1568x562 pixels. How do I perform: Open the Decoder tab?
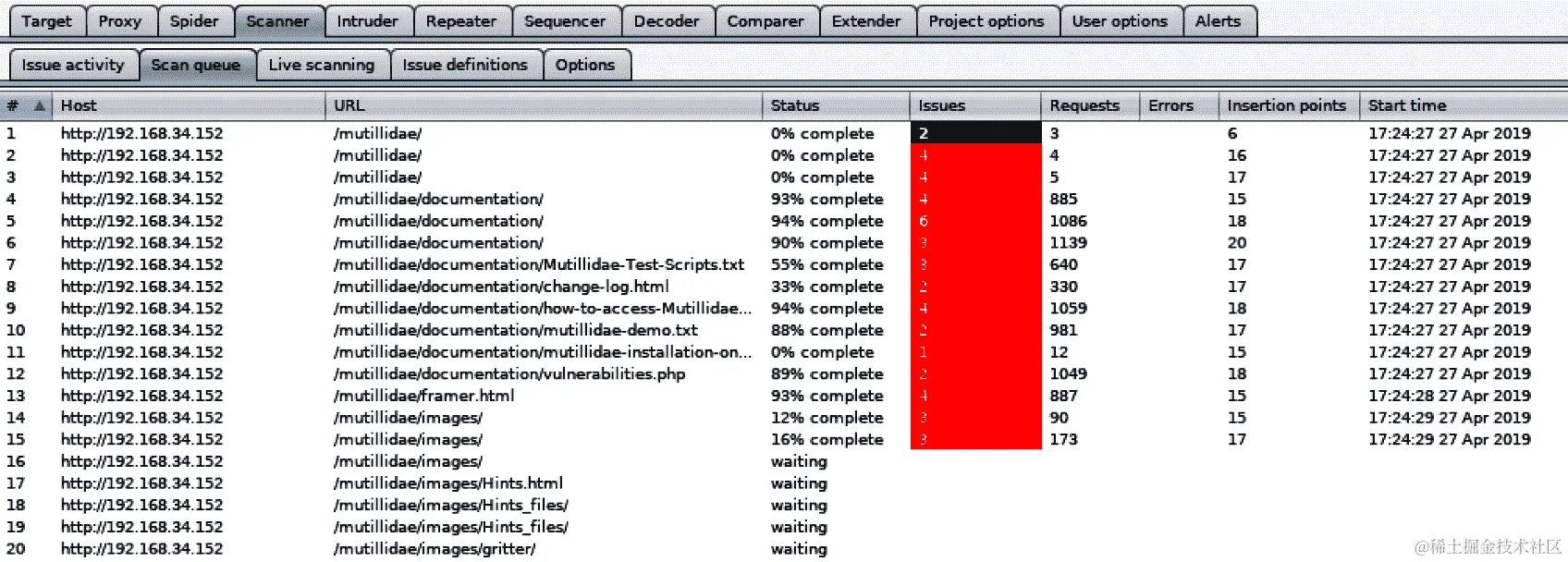(x=667, y=21)
